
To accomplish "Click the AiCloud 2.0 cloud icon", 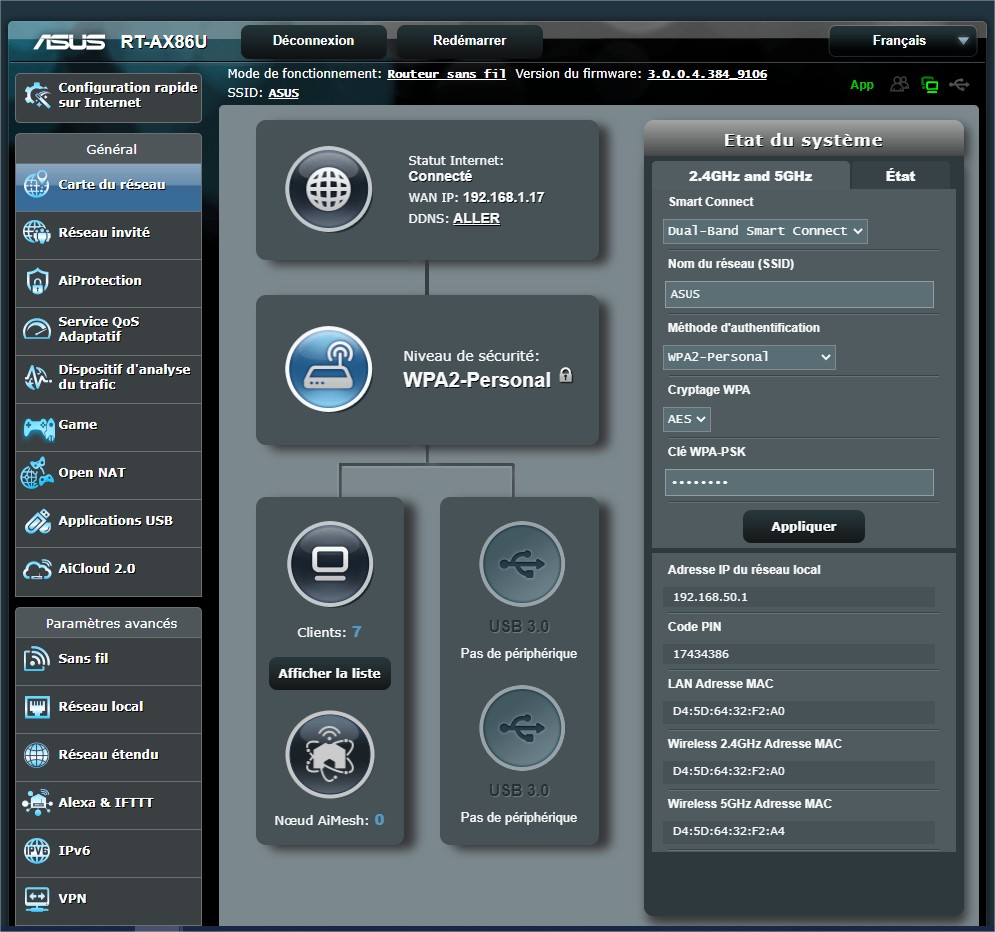I will click(x=37, y=569).
